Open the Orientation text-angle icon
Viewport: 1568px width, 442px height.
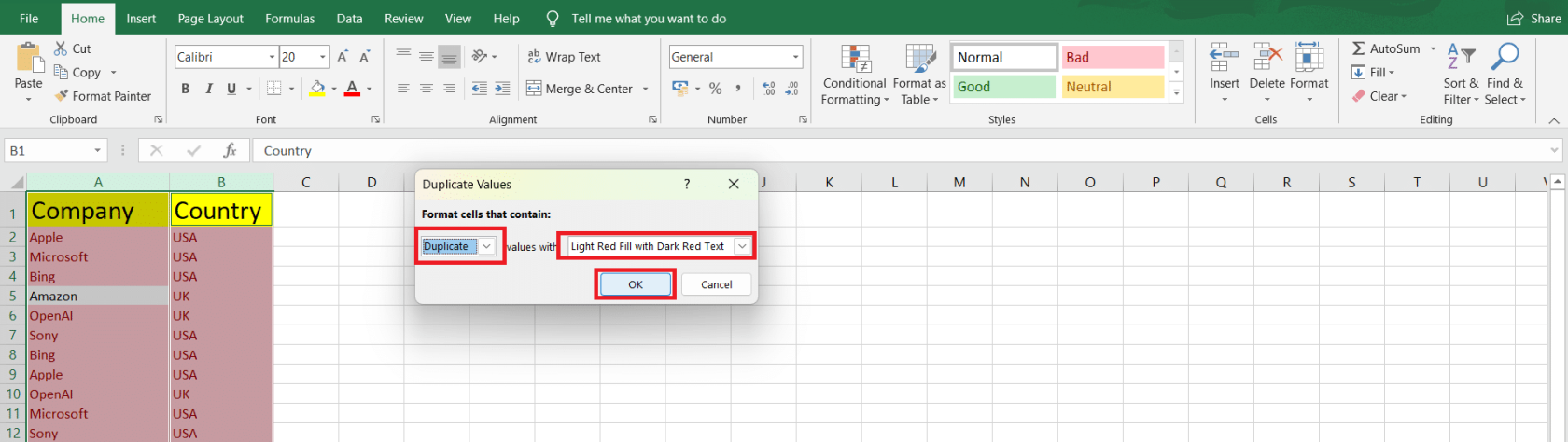(x=480, y=56)
